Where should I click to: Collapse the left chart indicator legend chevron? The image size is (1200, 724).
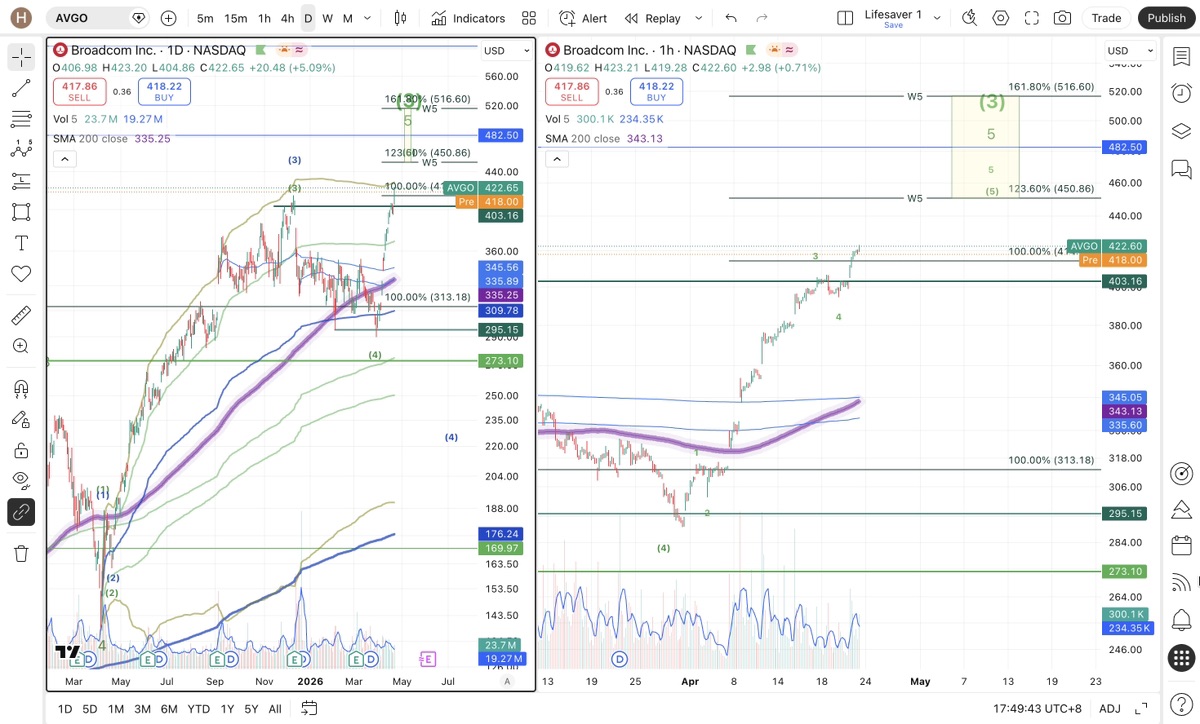pos(63,158)
